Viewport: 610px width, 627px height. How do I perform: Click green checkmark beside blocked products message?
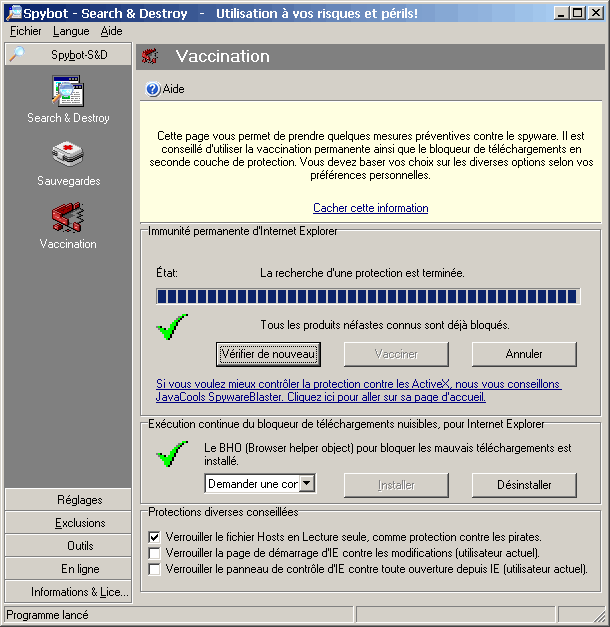pyautogui.click(x=172, y=327)
